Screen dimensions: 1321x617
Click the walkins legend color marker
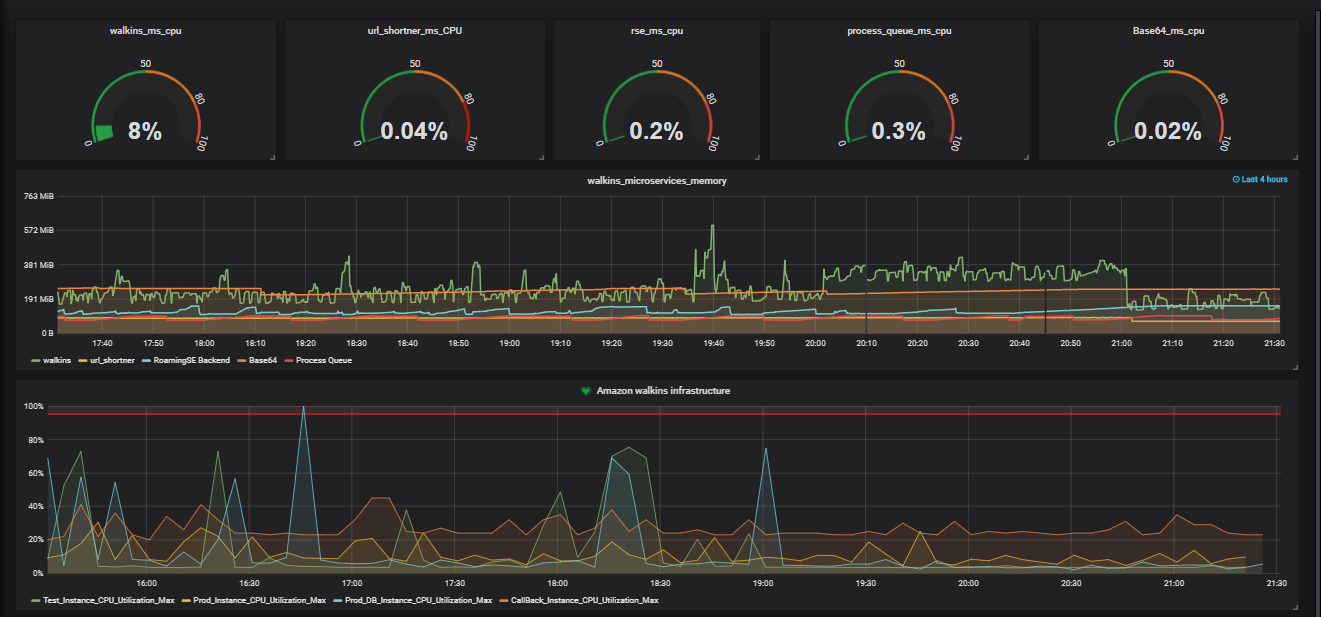pyautogui.click(x=36, y=358)
